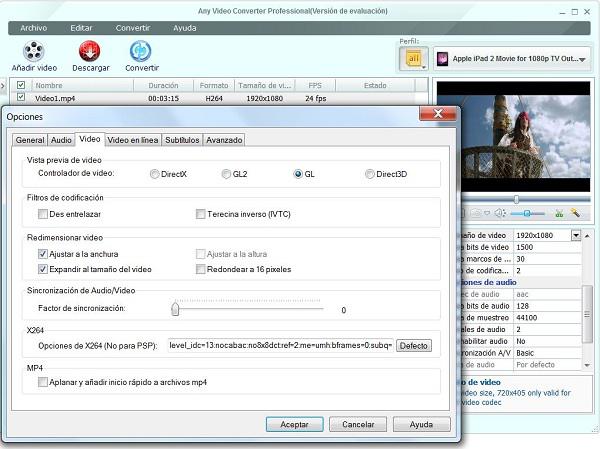The height and width of the screenshot is (449, 600).
Task: Click the Factor de sincronización slider handle
Action: click(175, 309)
